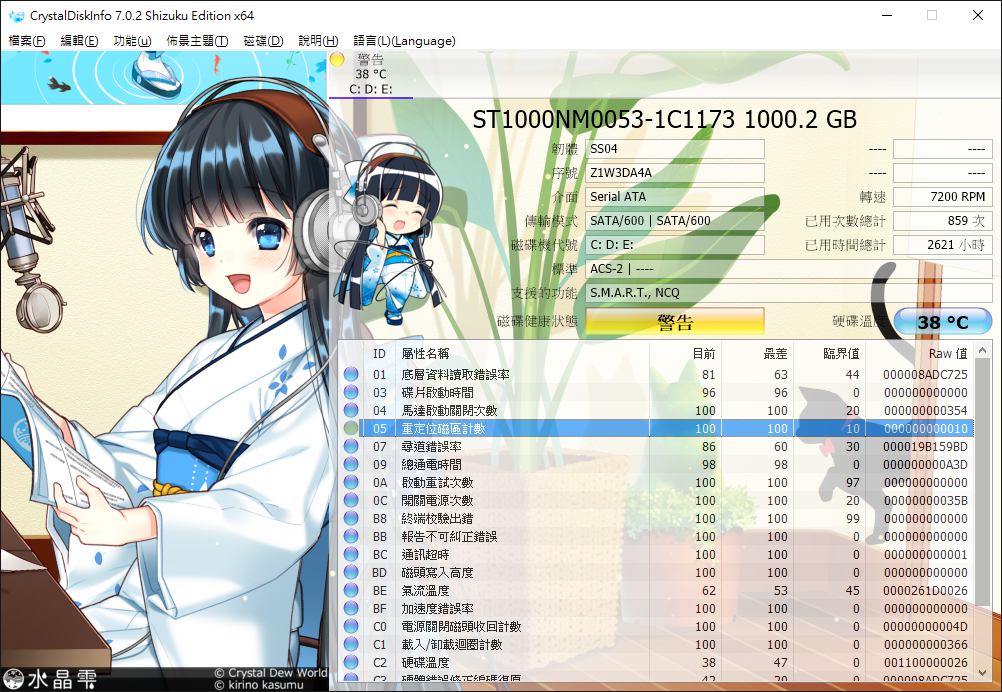Click the SMART list vertical scrollbar thumb
This screenshot has height=692, width=1002.
983,483
